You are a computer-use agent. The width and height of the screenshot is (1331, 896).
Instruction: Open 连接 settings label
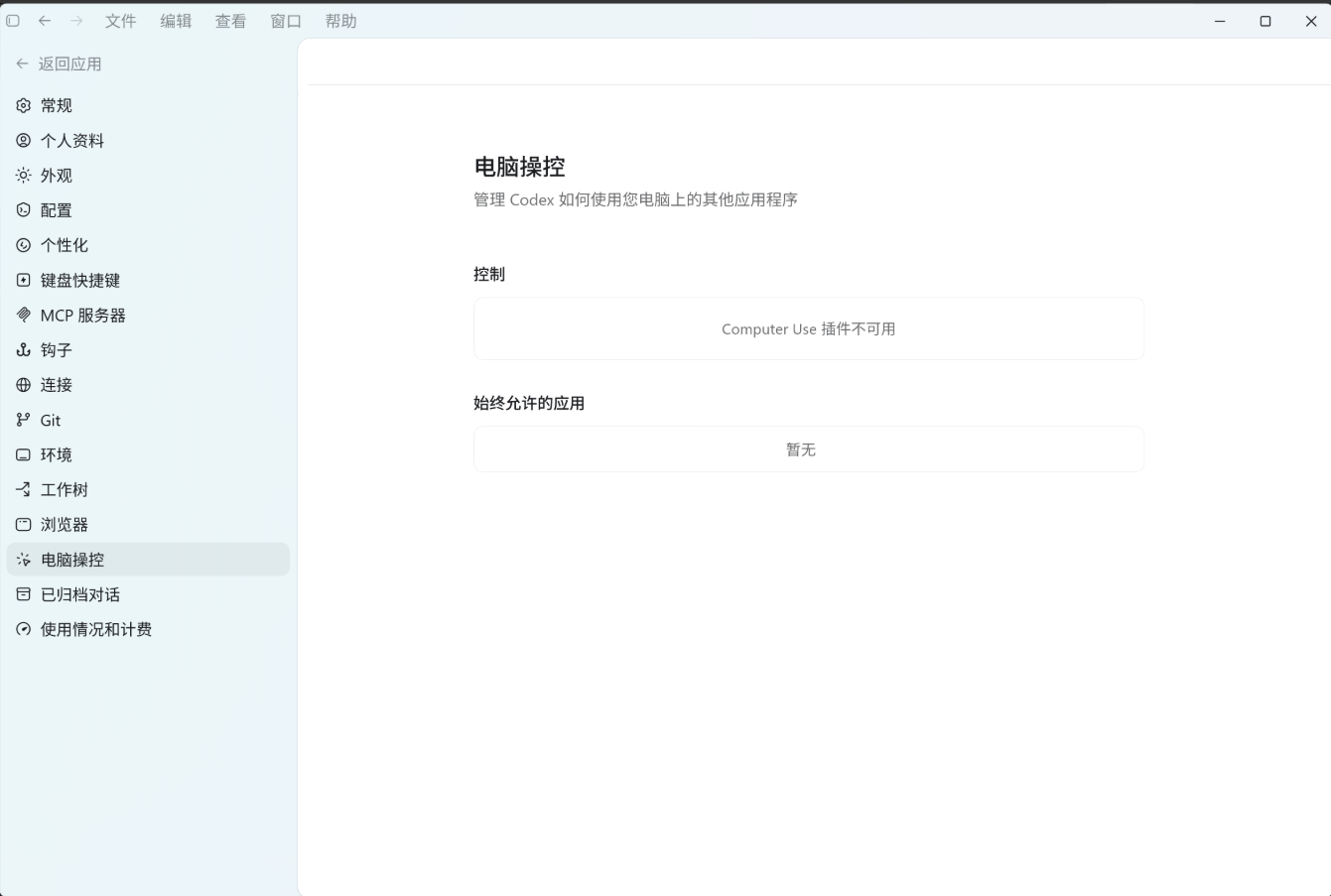[x=57, y=385]
